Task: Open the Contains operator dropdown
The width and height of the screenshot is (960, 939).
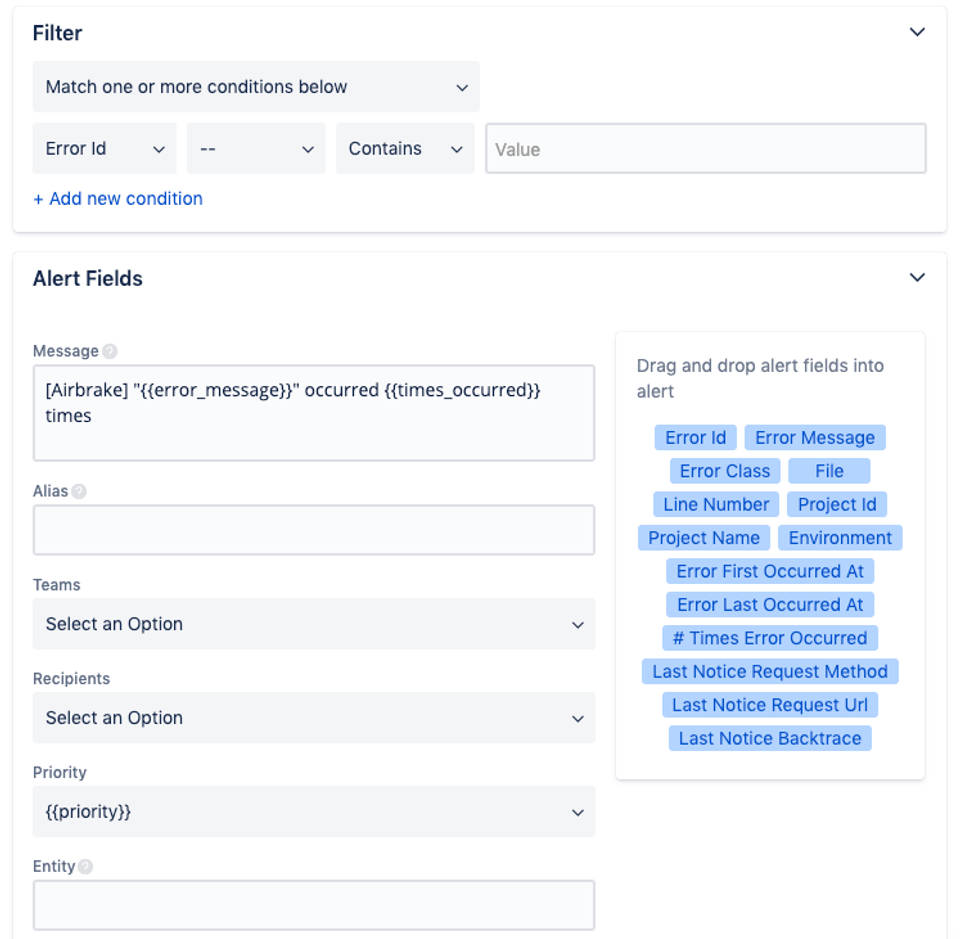Action: pos(405,149)
